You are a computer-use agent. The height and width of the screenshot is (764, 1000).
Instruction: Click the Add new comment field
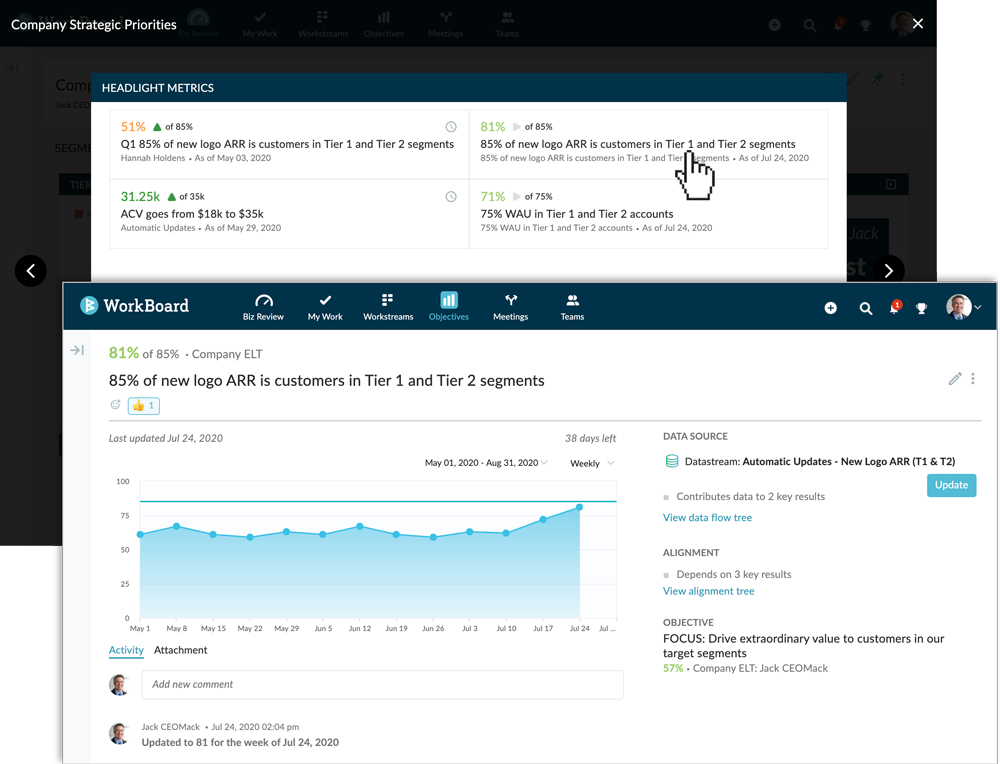pos(382,684)
